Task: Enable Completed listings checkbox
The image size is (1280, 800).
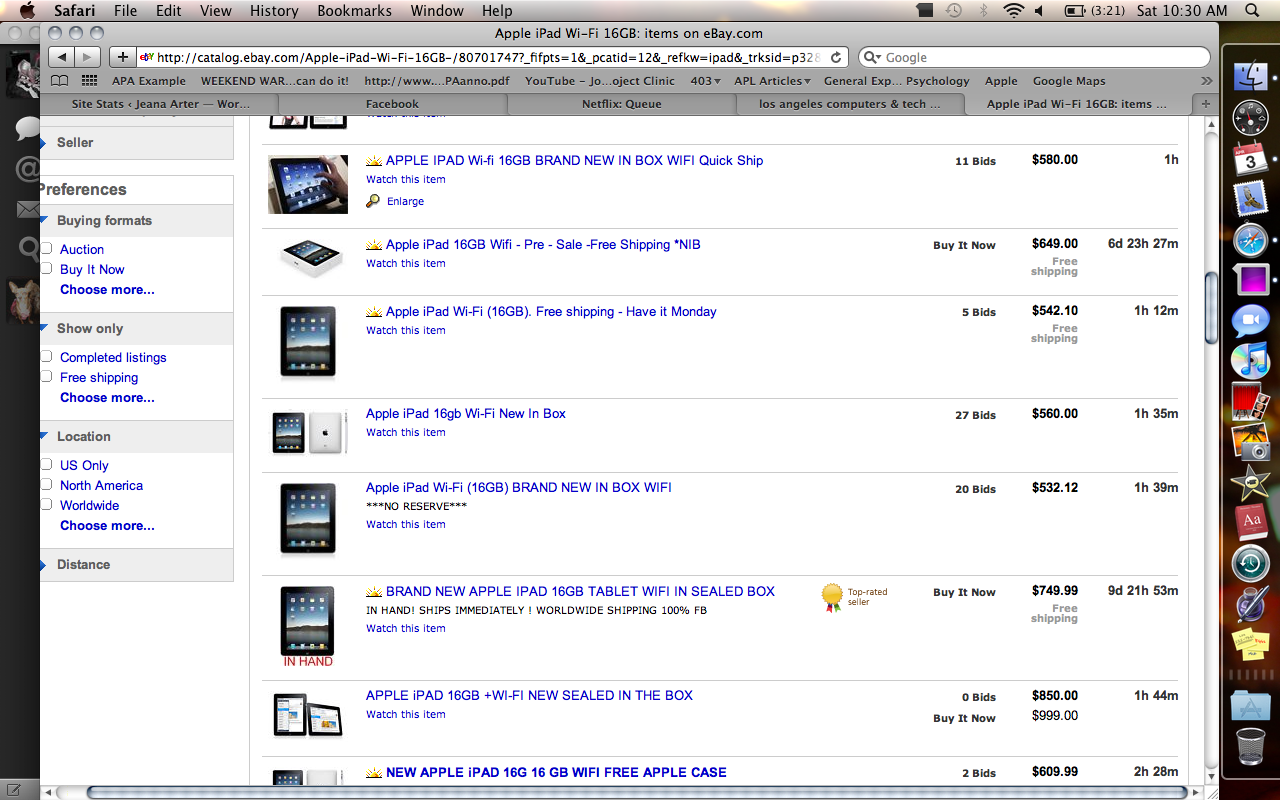Action: (x=46, y=356)
